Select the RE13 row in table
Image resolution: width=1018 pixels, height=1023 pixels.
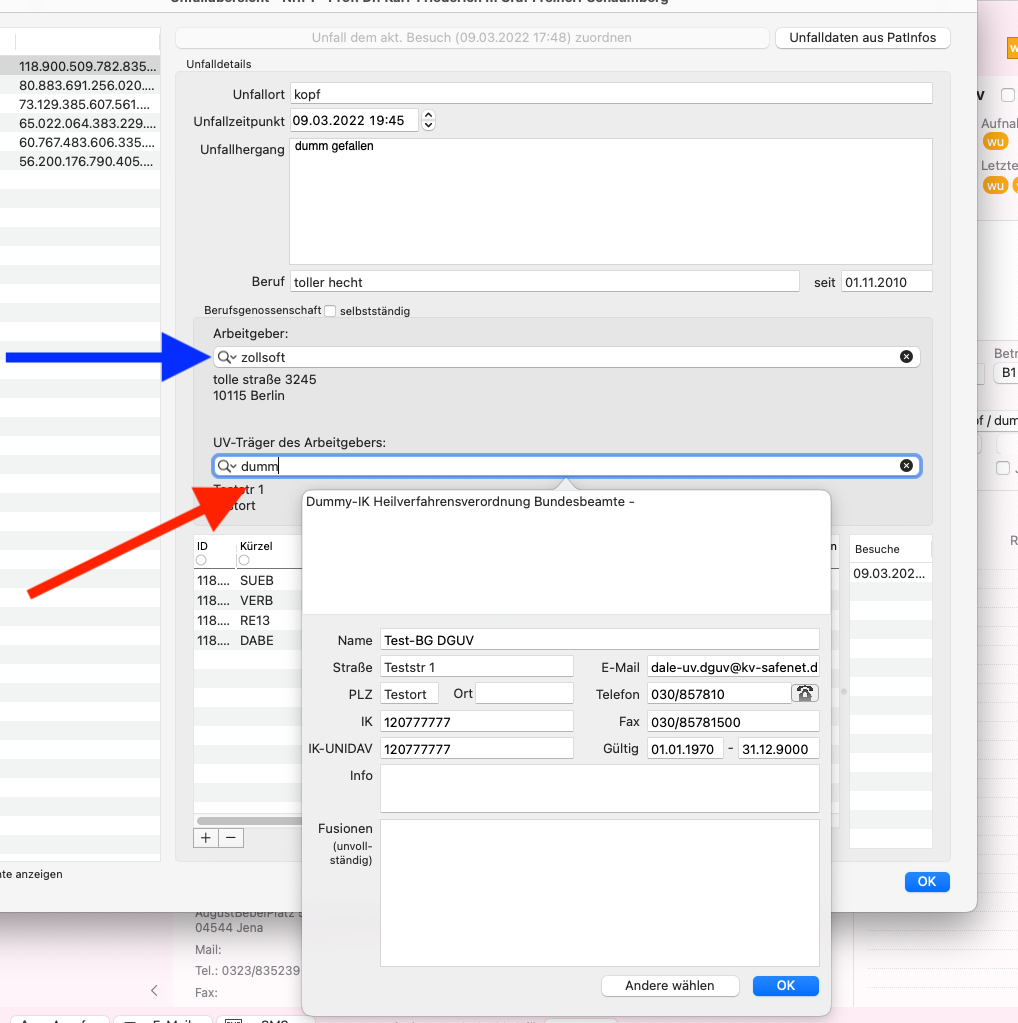pyautogui.click(x=248, y=620)
